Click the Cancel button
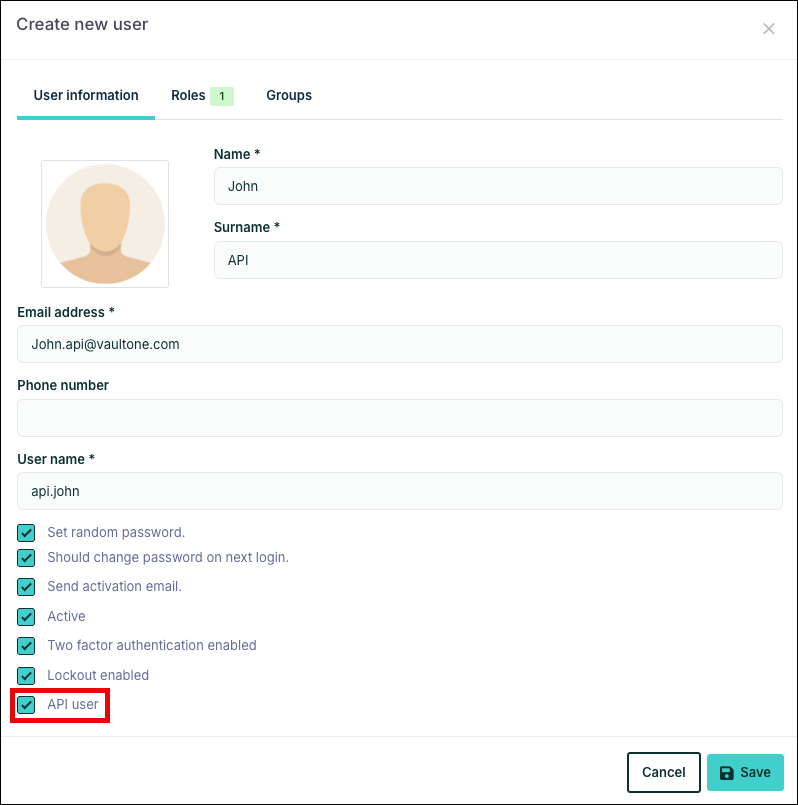 pos(663,772)
